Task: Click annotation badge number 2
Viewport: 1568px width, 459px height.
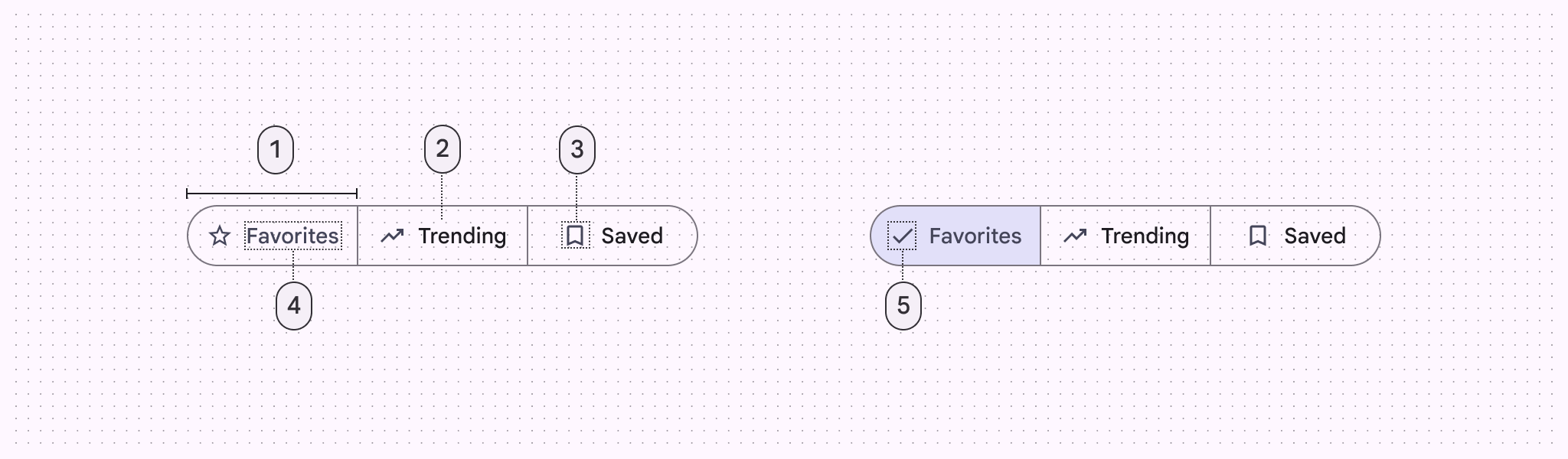Action: coord(443,149)
